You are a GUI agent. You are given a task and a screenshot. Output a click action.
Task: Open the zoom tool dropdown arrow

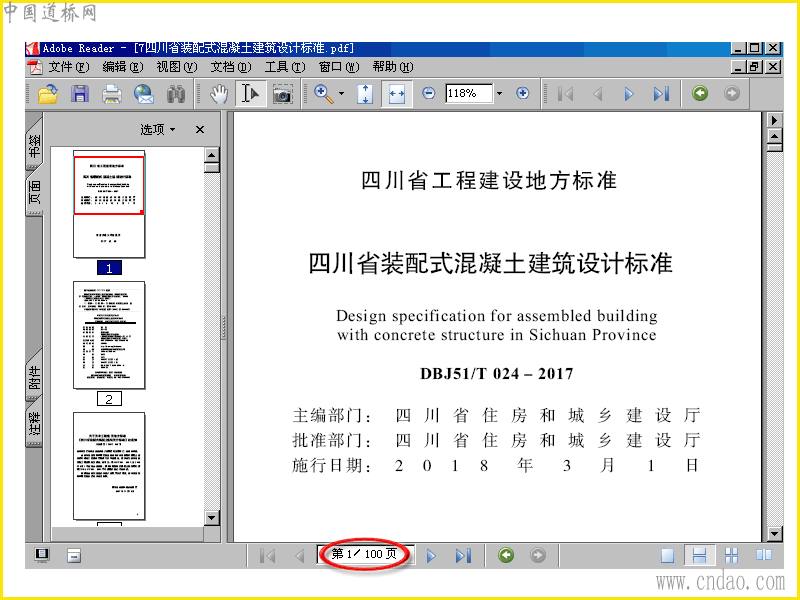341,93
